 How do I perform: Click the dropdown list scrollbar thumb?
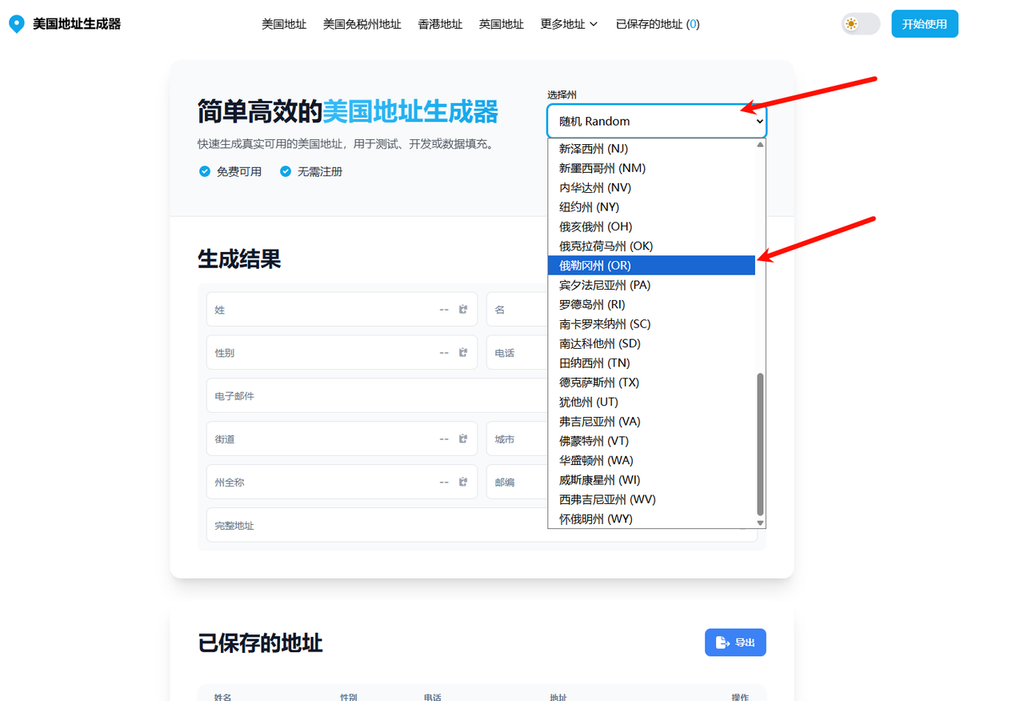(x=760, y=444)
